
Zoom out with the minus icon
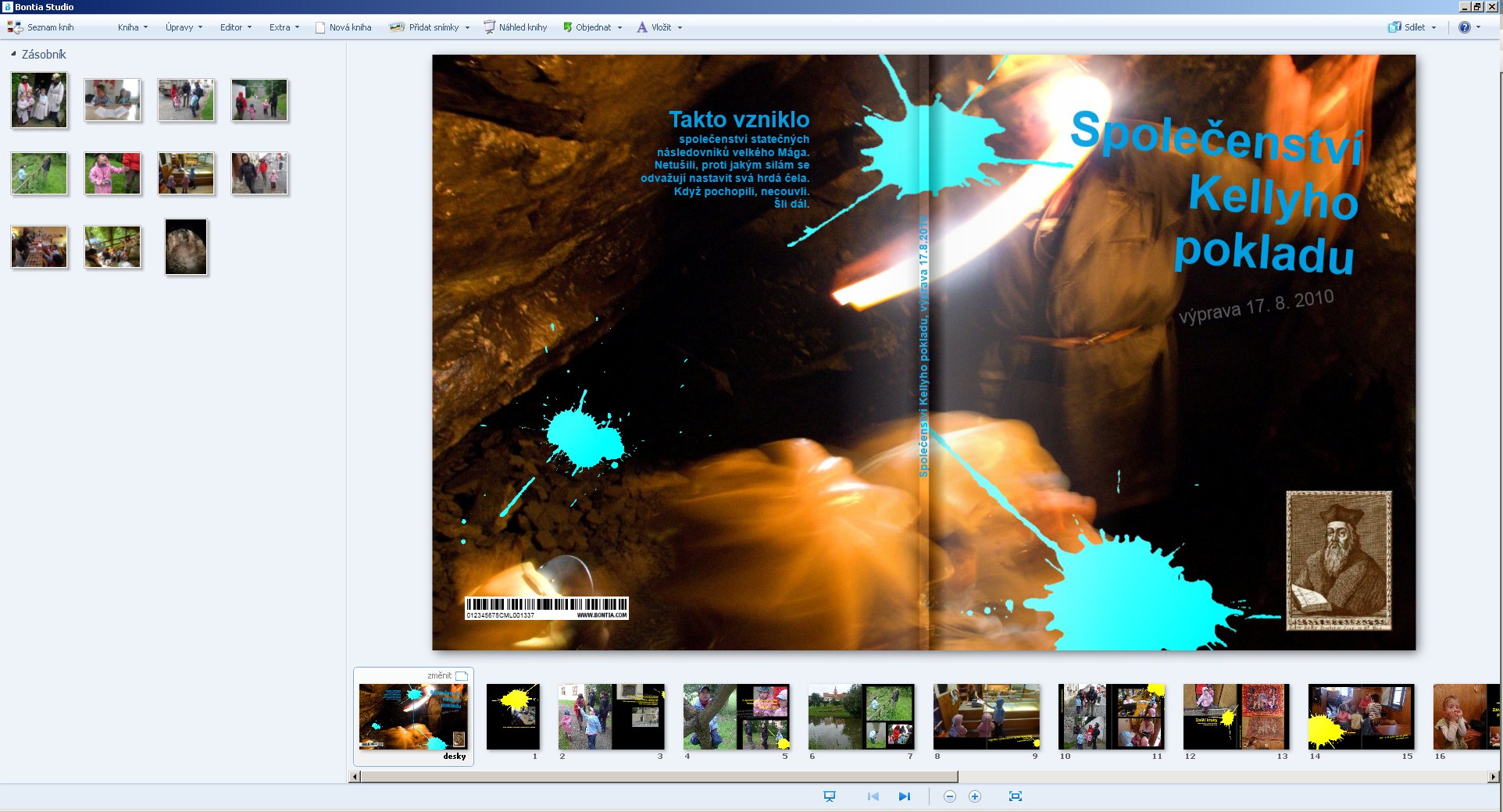[950, 796]
